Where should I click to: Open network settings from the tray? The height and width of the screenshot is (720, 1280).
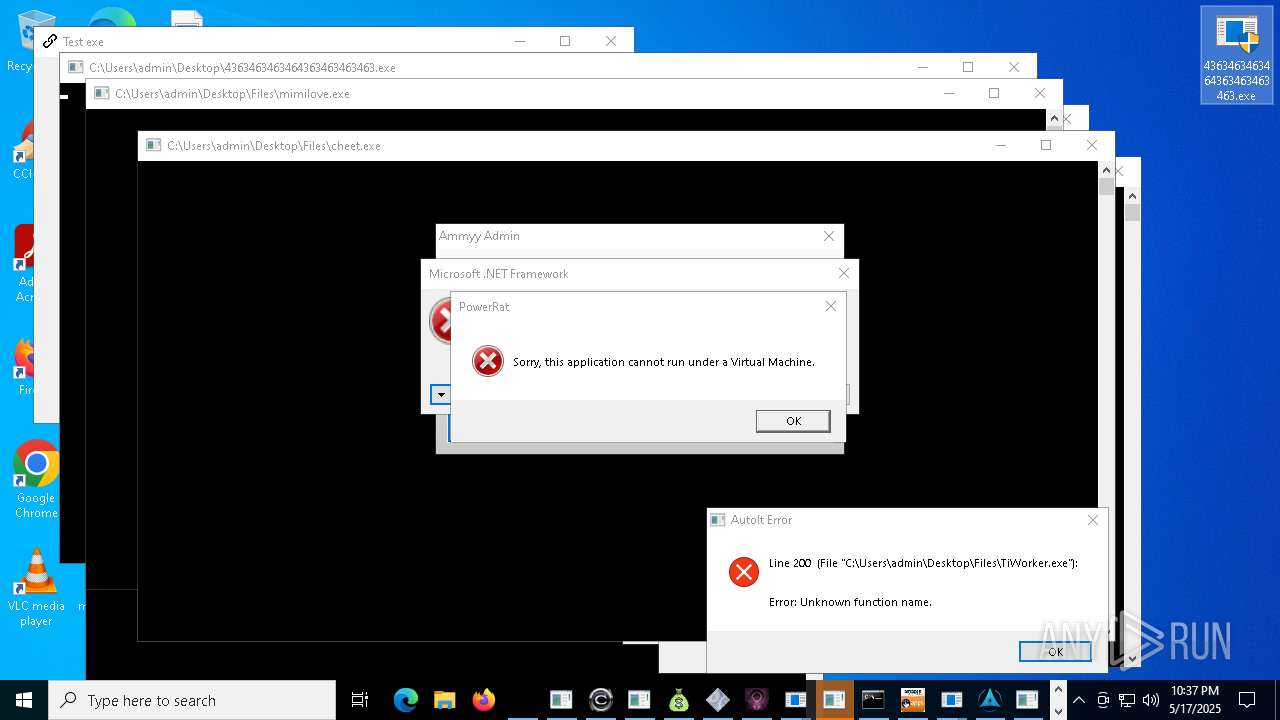pos(1127,700)
